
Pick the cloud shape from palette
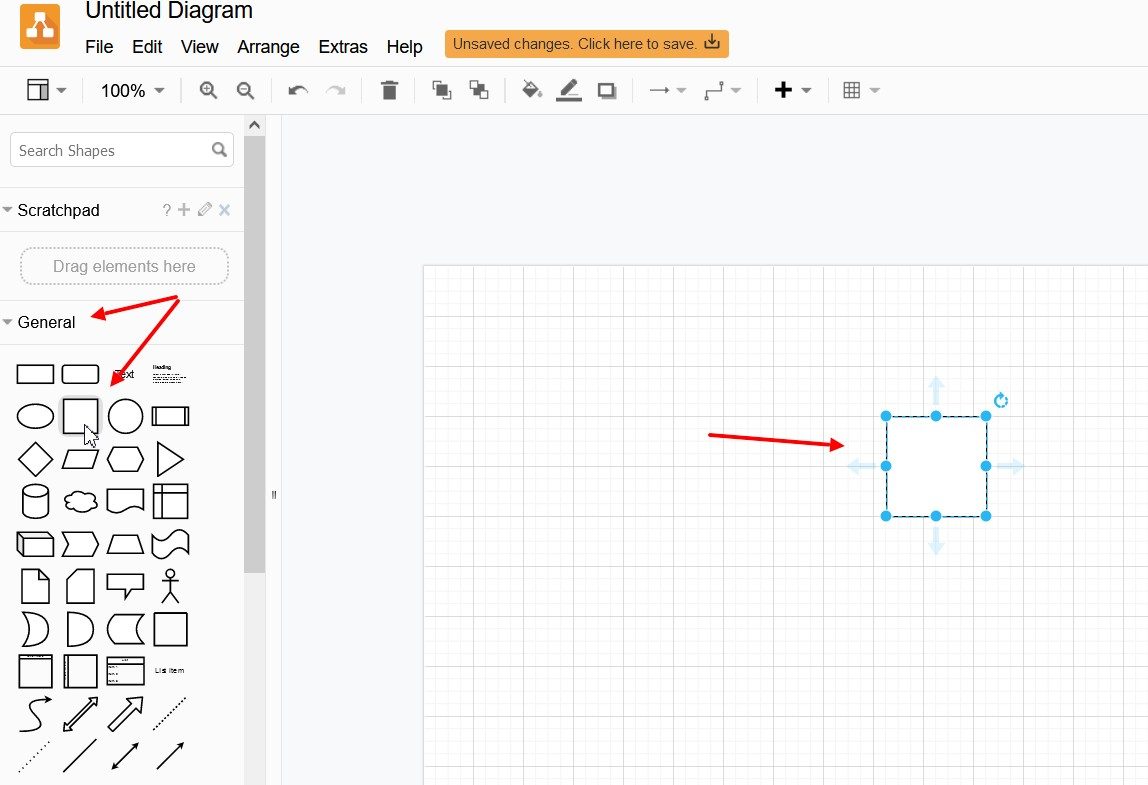point(81,501)
